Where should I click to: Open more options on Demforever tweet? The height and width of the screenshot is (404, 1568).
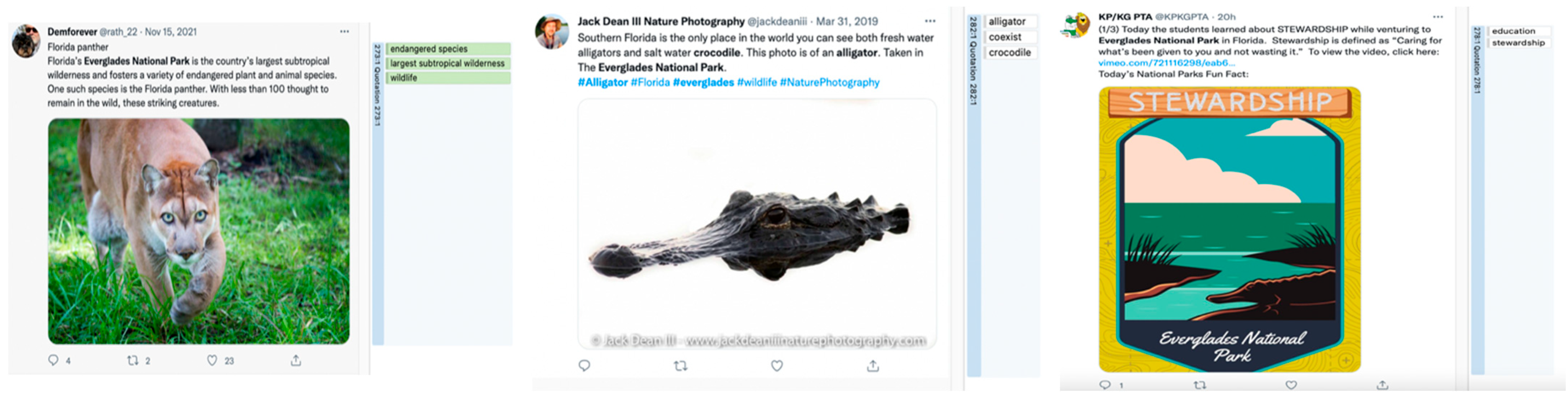[x=345, y=32]
